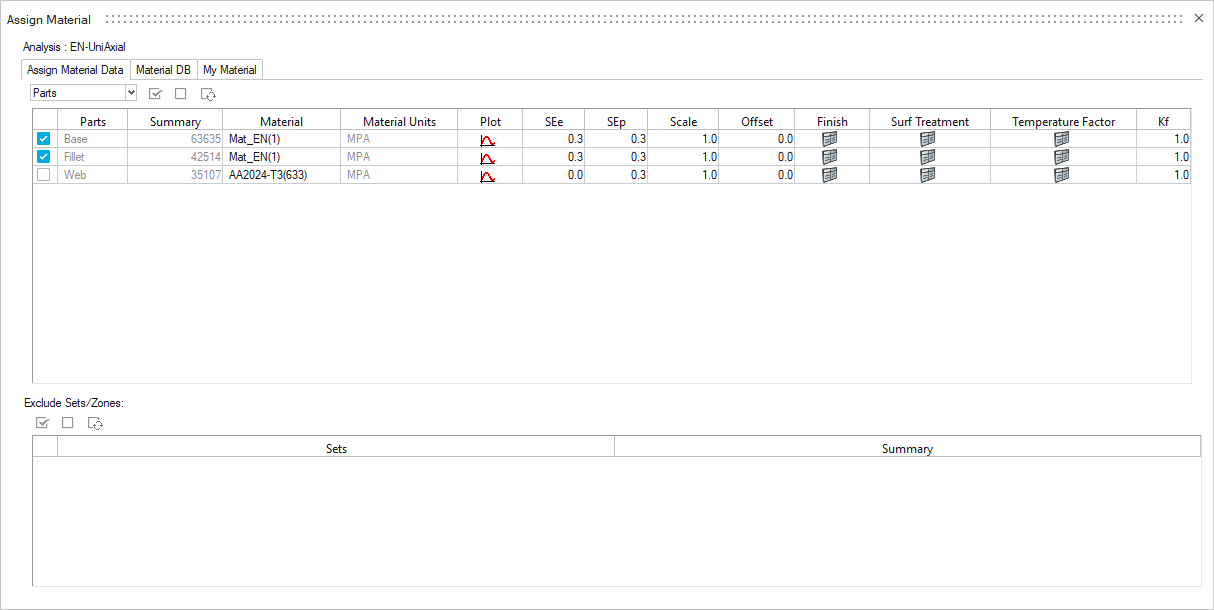Screen dimensions: 1214x610
Task: Select the AA2024-T3(633) material cell for Web
Action: point(281,175)
